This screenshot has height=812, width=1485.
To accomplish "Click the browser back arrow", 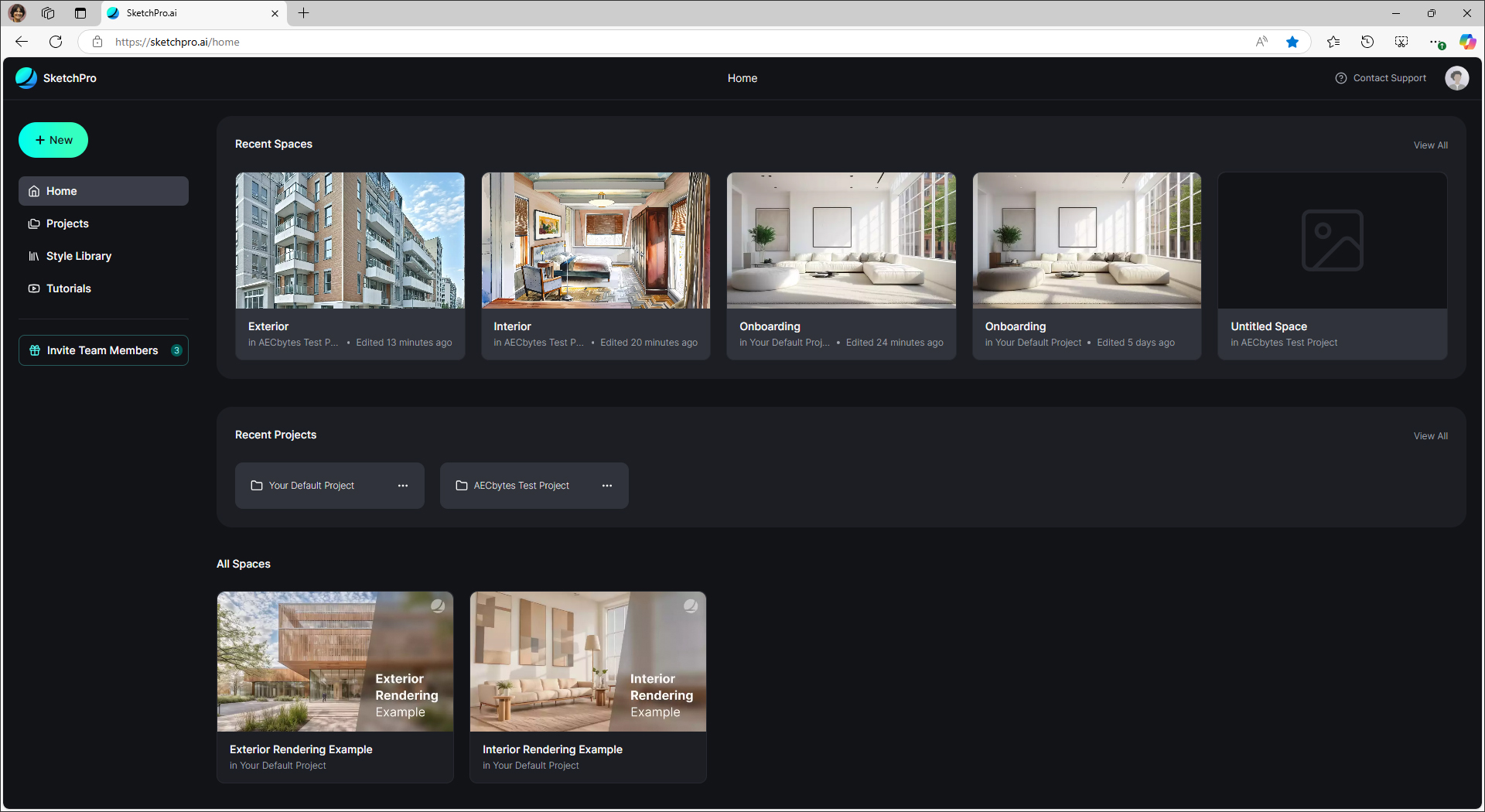I will [x=22, y=42].
